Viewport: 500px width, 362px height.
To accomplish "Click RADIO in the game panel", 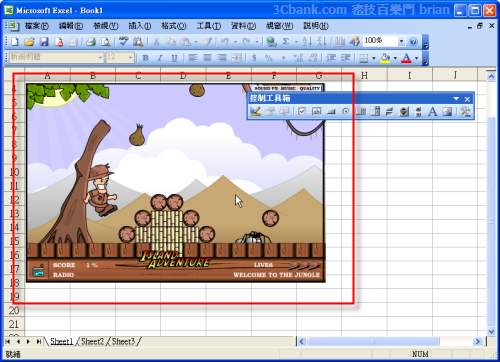I will coord(63,275).
